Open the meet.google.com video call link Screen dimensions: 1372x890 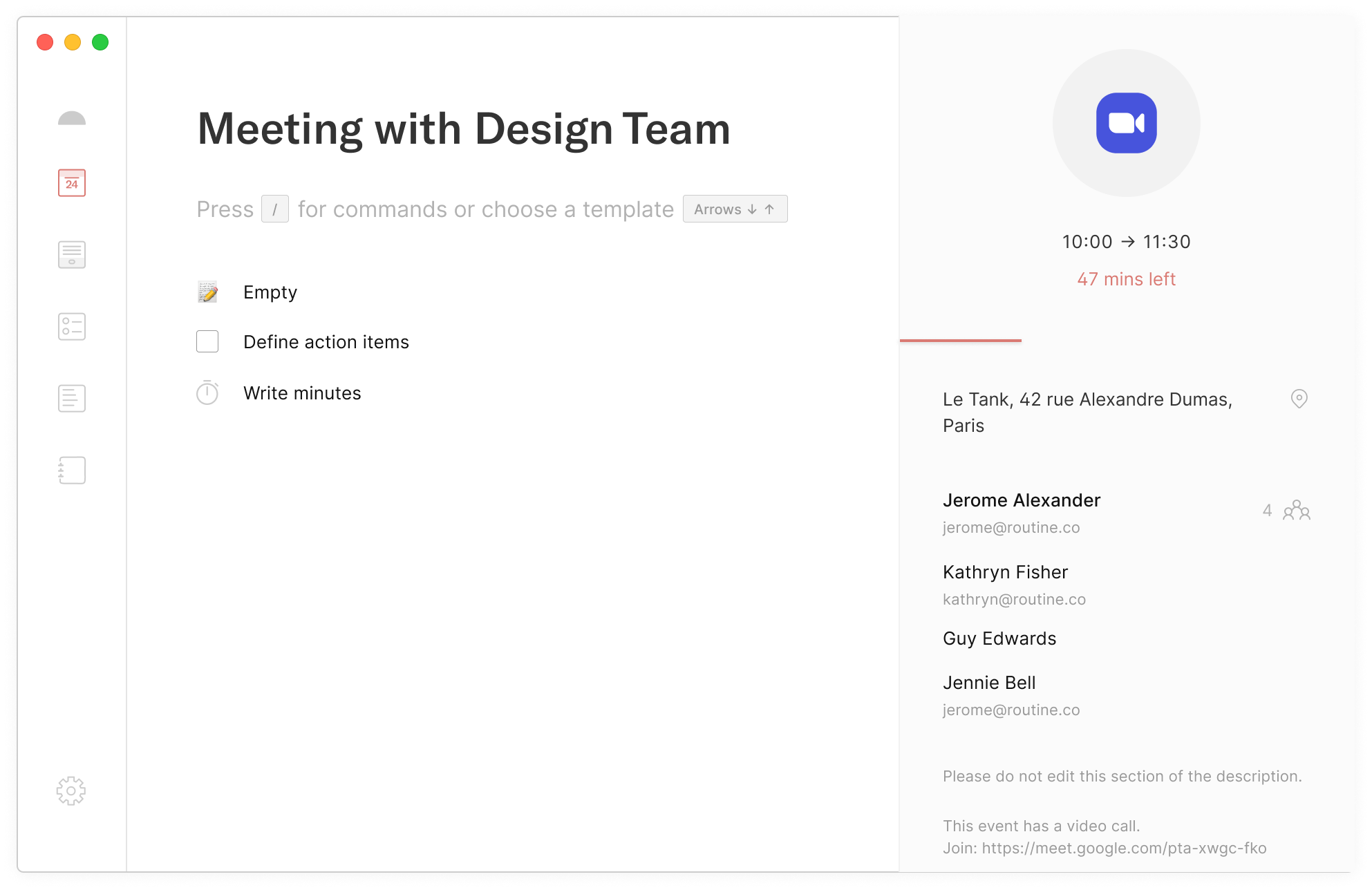point(1124,848)
